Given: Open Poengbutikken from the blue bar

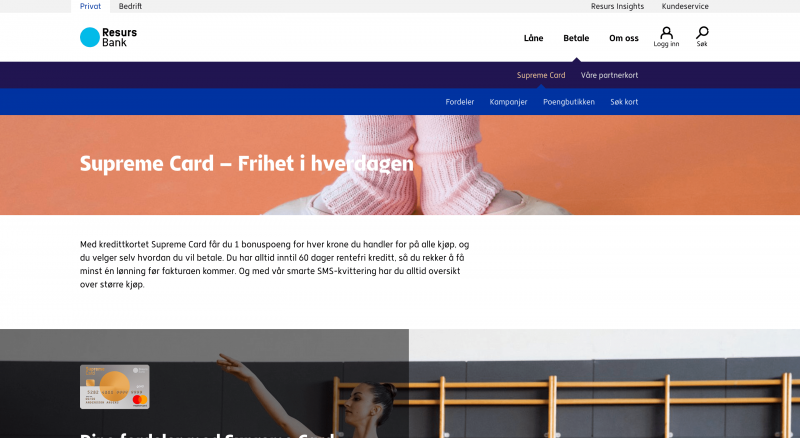Looking at the screenshot, I should 569,102.
